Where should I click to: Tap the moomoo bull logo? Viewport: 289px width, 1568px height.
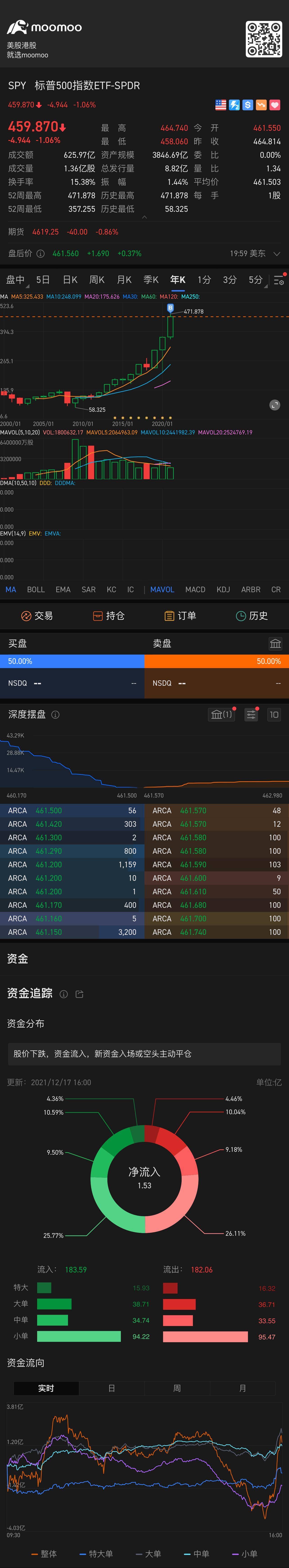click(x=18, y=27)
